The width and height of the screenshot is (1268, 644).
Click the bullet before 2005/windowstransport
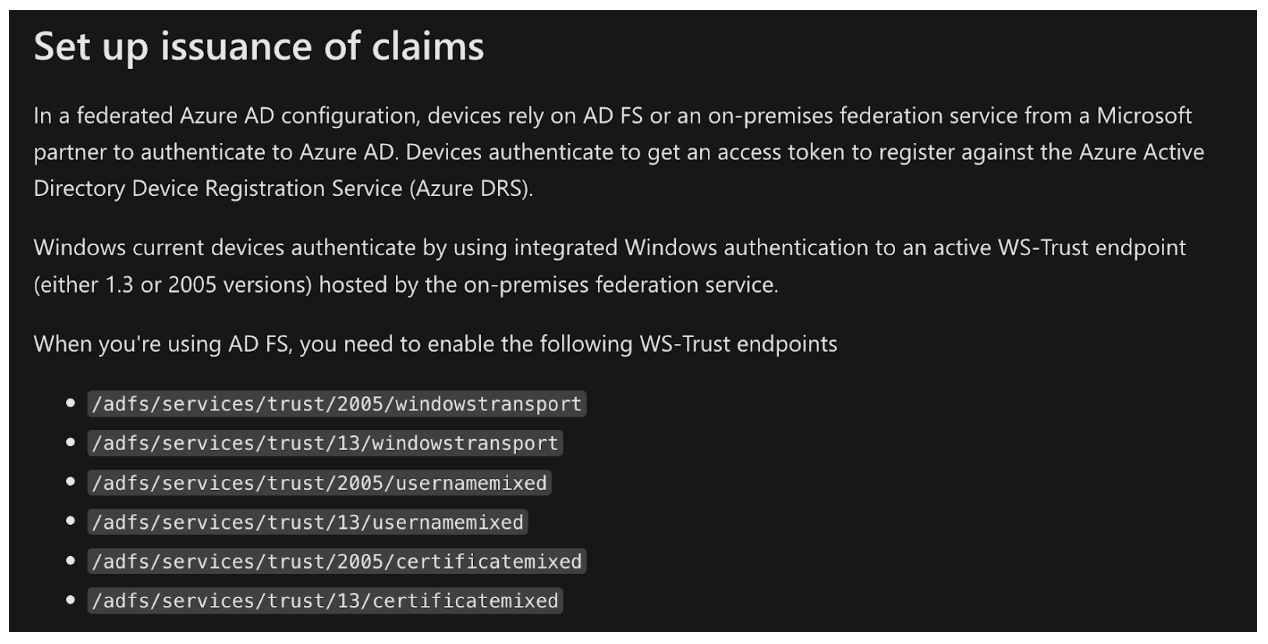coord(70,404)
